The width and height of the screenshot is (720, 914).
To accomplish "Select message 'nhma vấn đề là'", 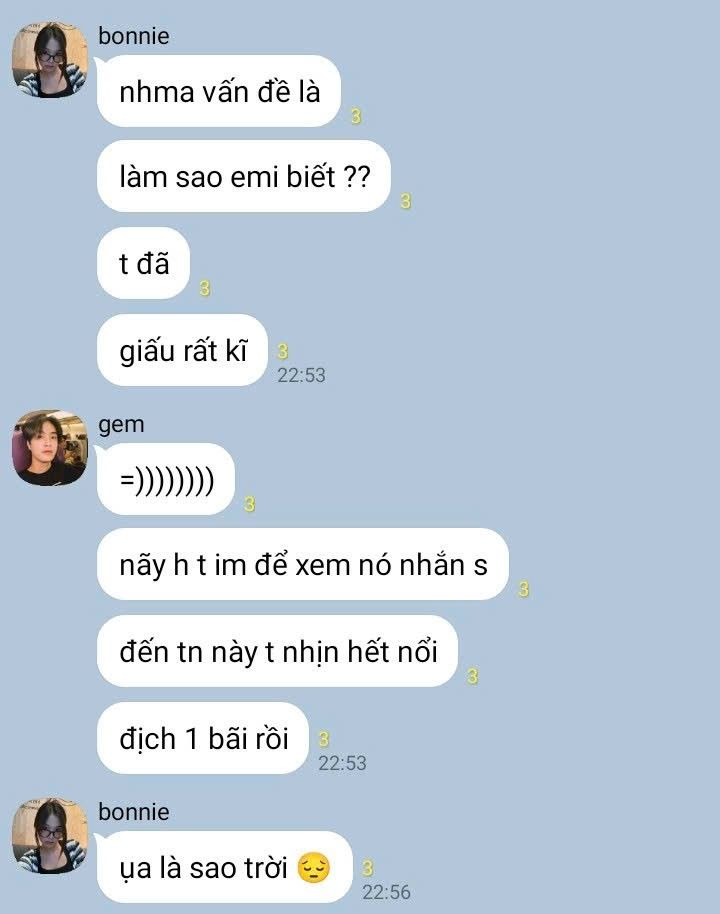I will pos(219,92).
